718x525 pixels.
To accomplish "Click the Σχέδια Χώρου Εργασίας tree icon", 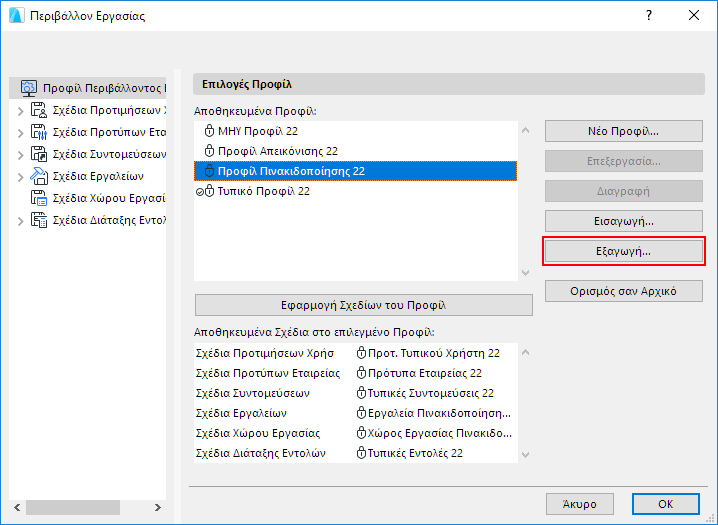I will click(x=40, y=198).
